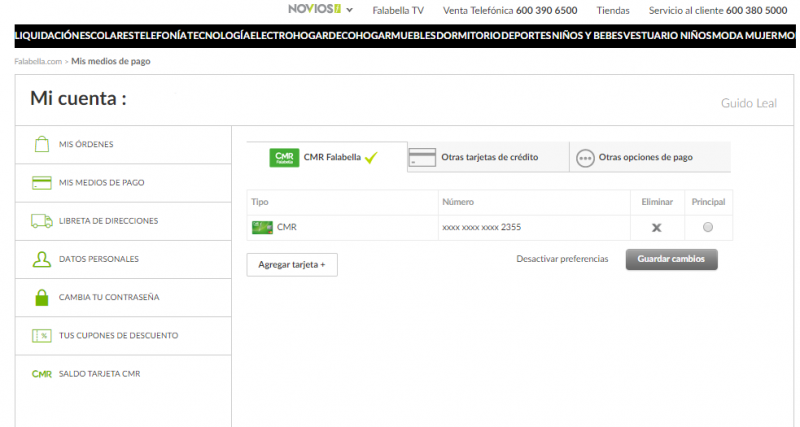Click the credit card icon for Mis Medios de Pago
Viewport: 800px width, 427px height.
click(x=41, y=183)
